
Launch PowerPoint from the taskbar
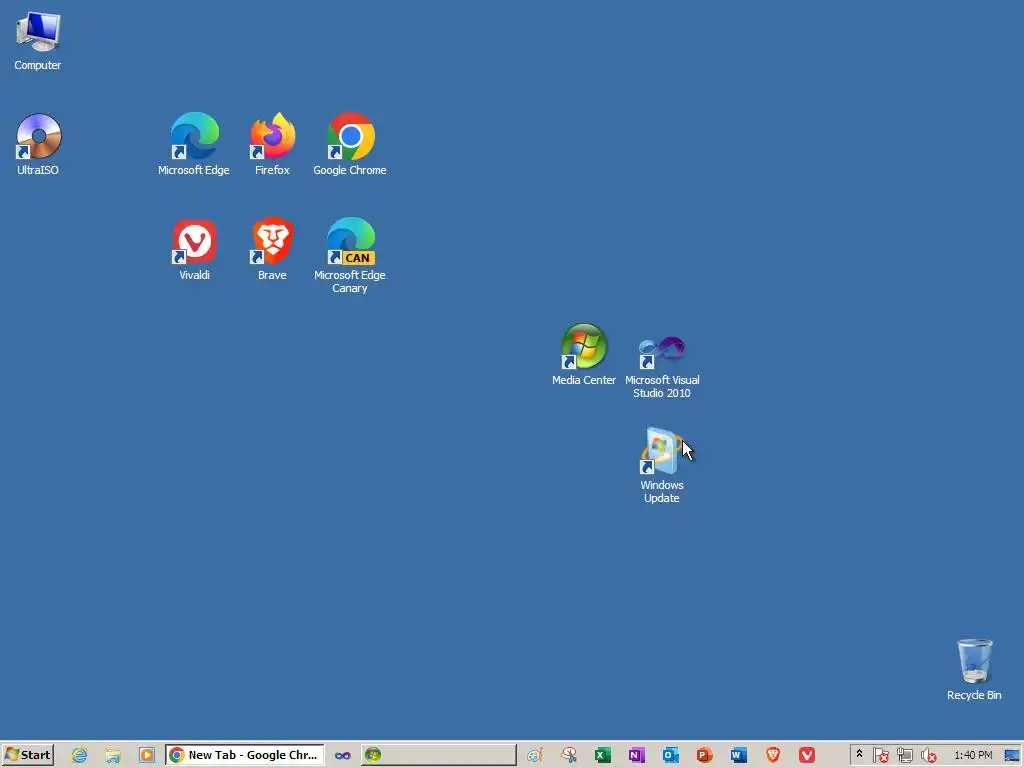(705, 756)
